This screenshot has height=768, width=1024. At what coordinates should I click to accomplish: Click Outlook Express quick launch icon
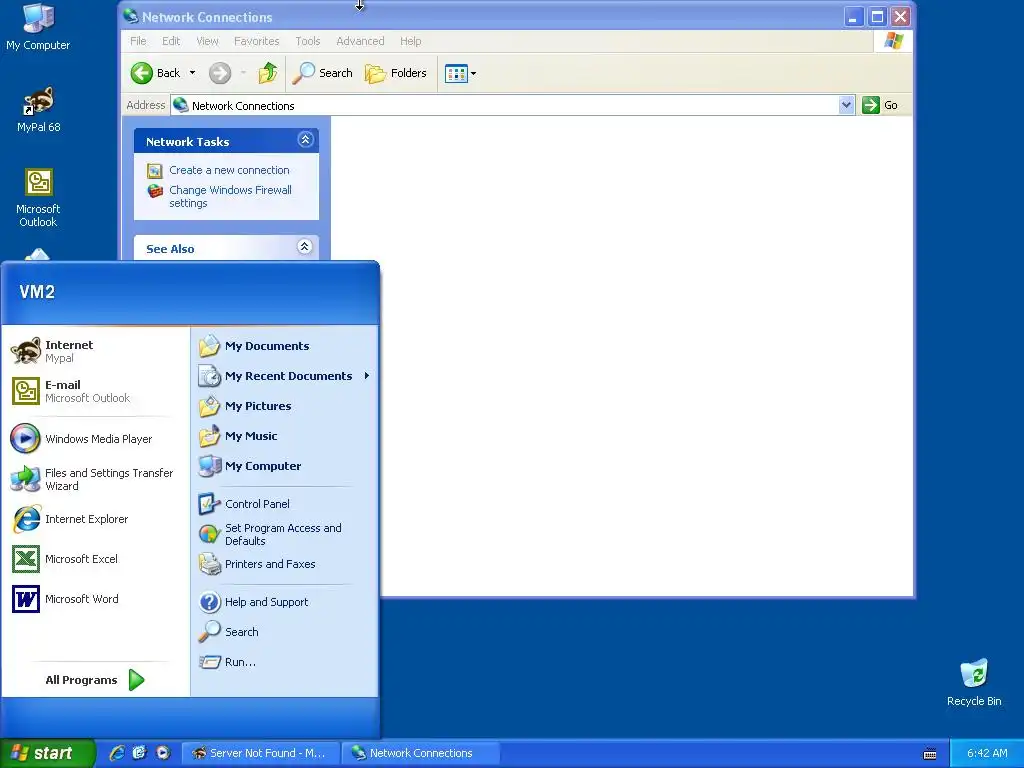pyautogui.click(x=140, y=753)
